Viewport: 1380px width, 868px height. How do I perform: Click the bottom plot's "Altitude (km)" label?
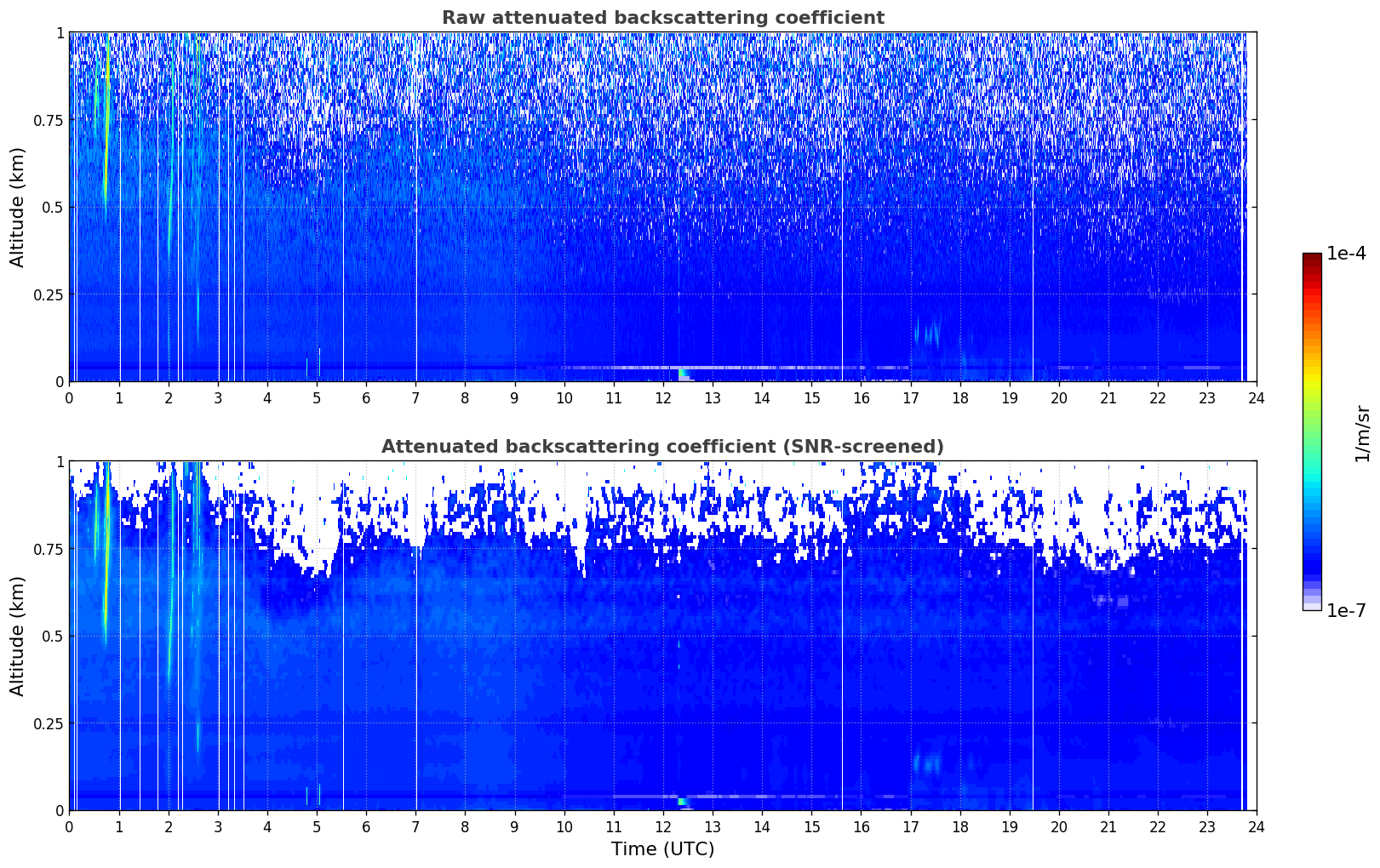click(x=18, y=636)
